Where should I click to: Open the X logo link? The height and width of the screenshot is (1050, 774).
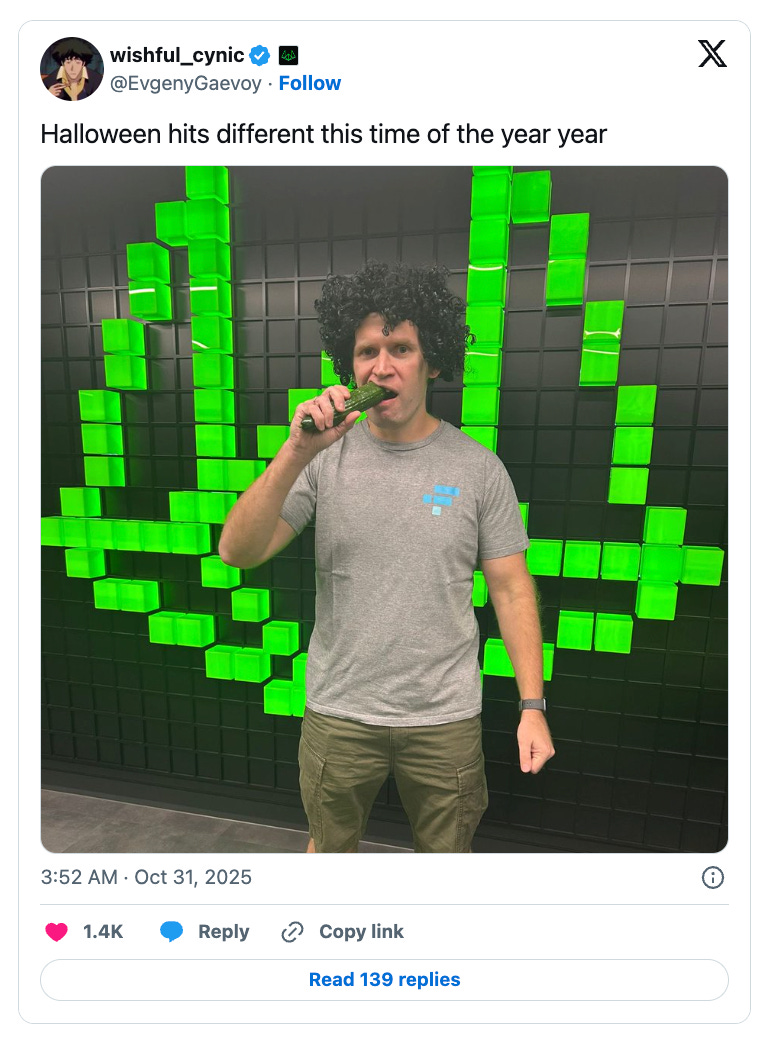(x=712, y=54)
